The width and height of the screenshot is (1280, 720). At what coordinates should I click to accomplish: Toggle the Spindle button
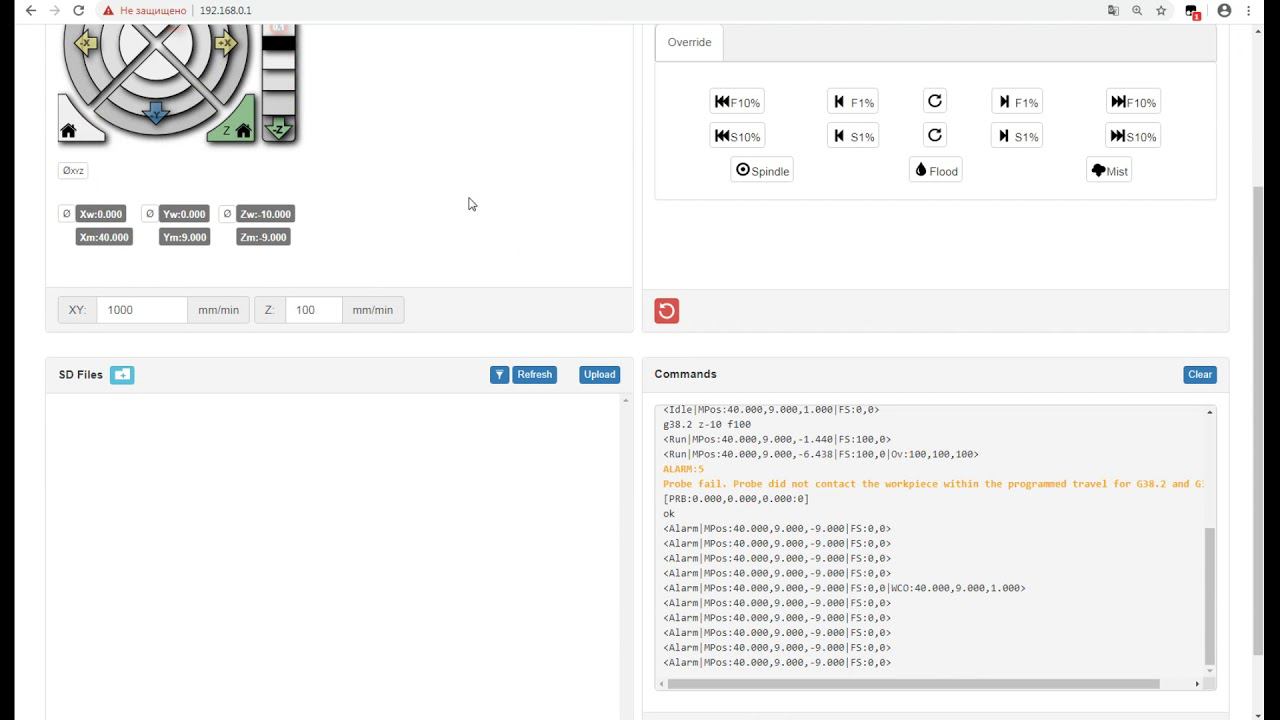tap(762, 170)
